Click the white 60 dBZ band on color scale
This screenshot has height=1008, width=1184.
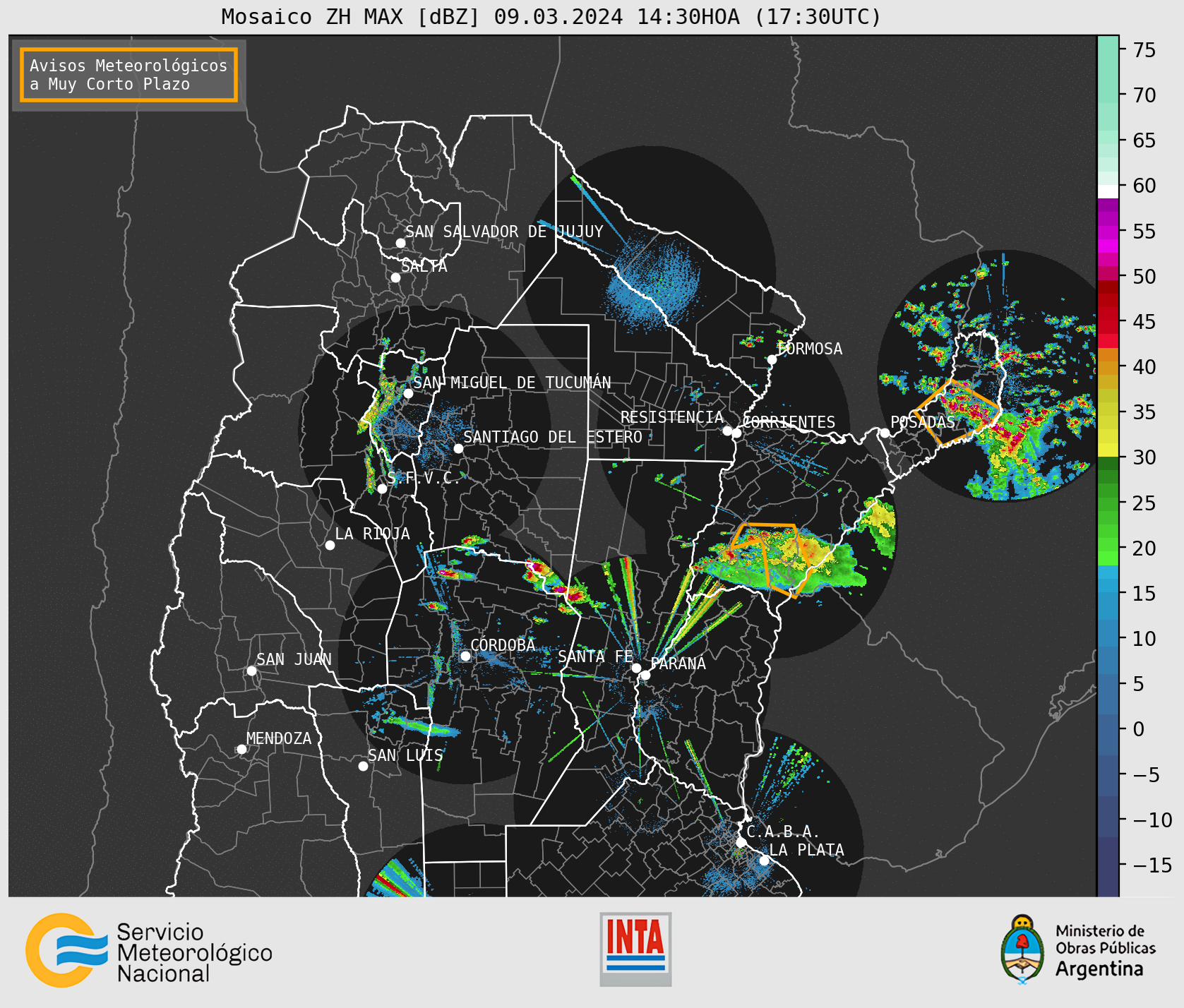[1108, 191]
